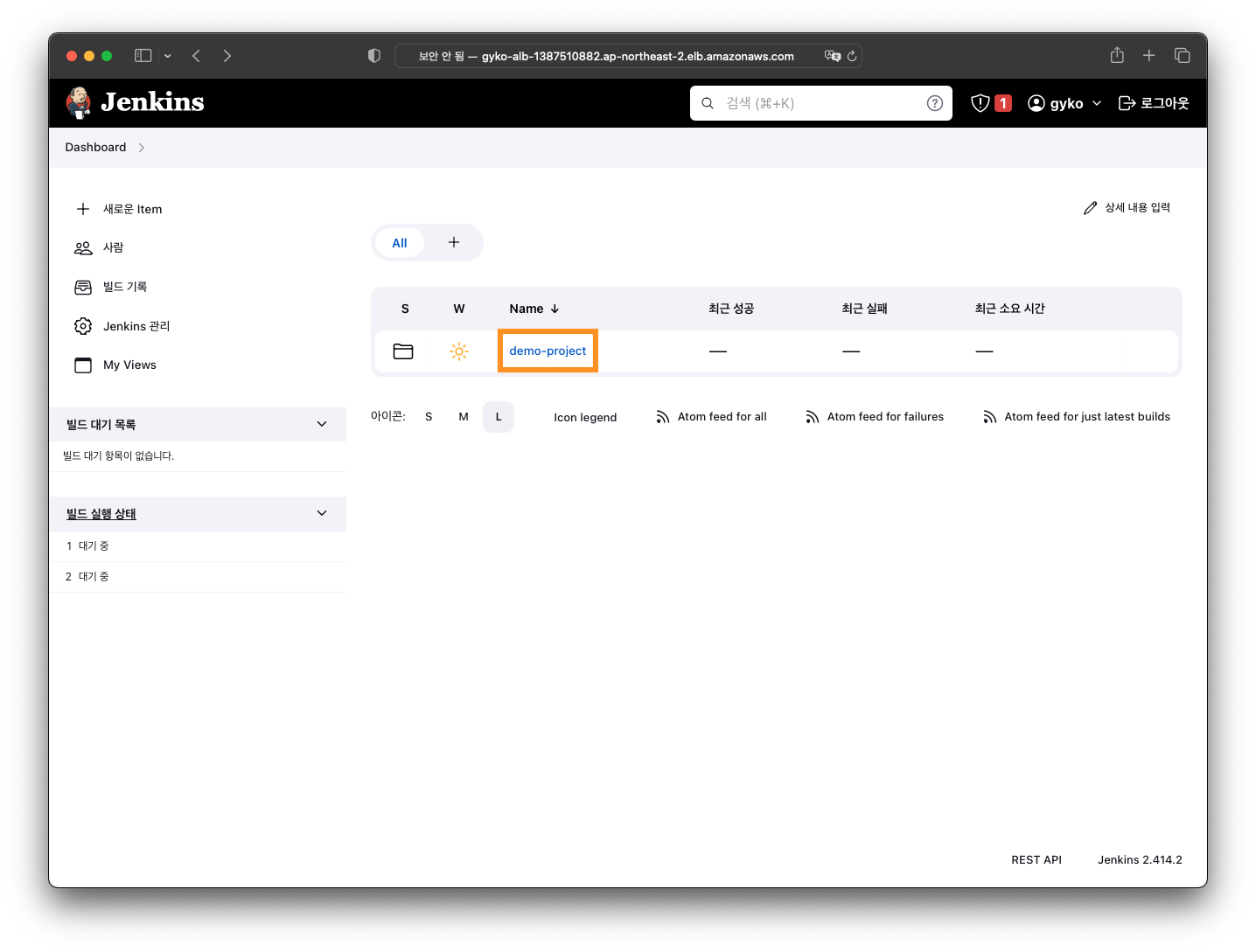Click RSS icon for Atom feed for failures
1256x952 pixels.
pyautogui.click(x=813, y=417)
